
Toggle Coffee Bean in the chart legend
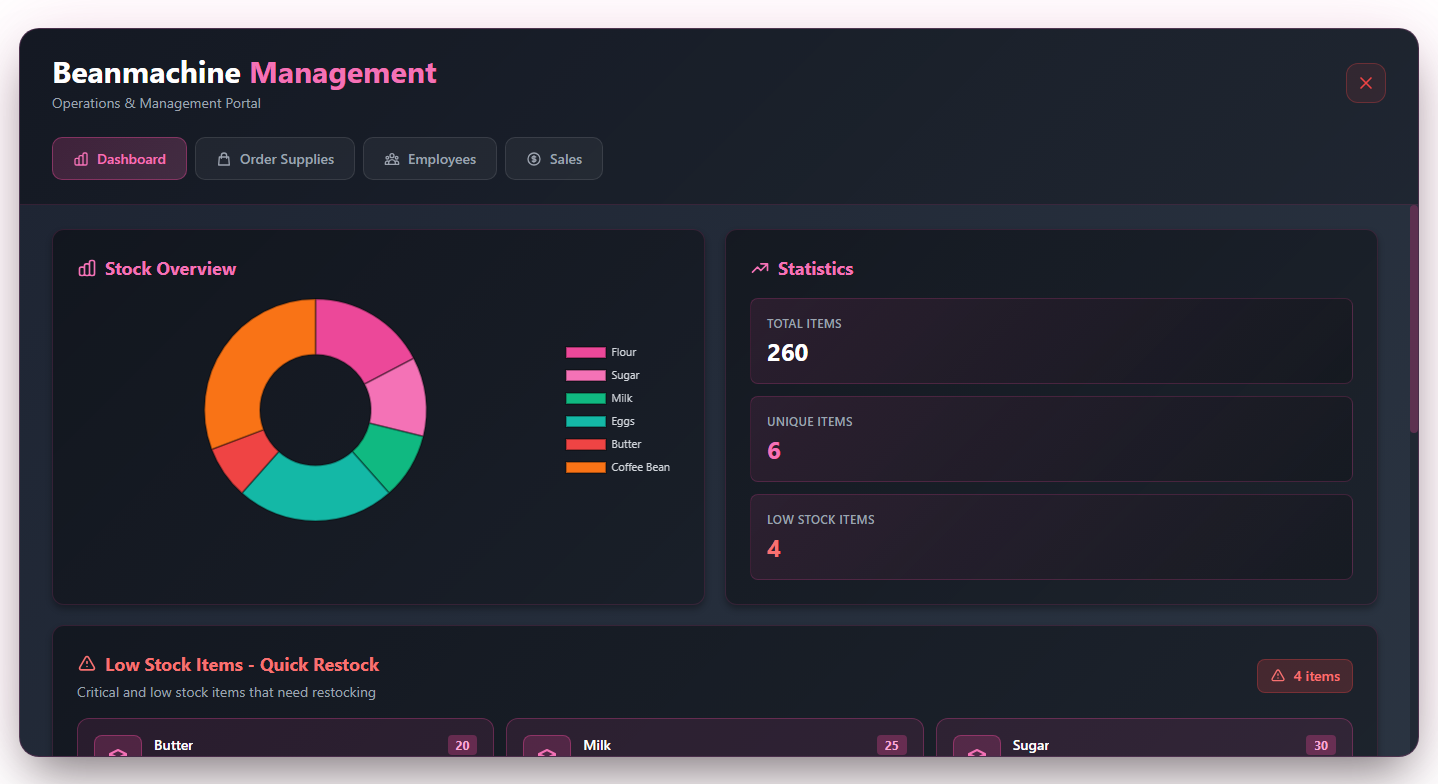(x=618, y=467)
